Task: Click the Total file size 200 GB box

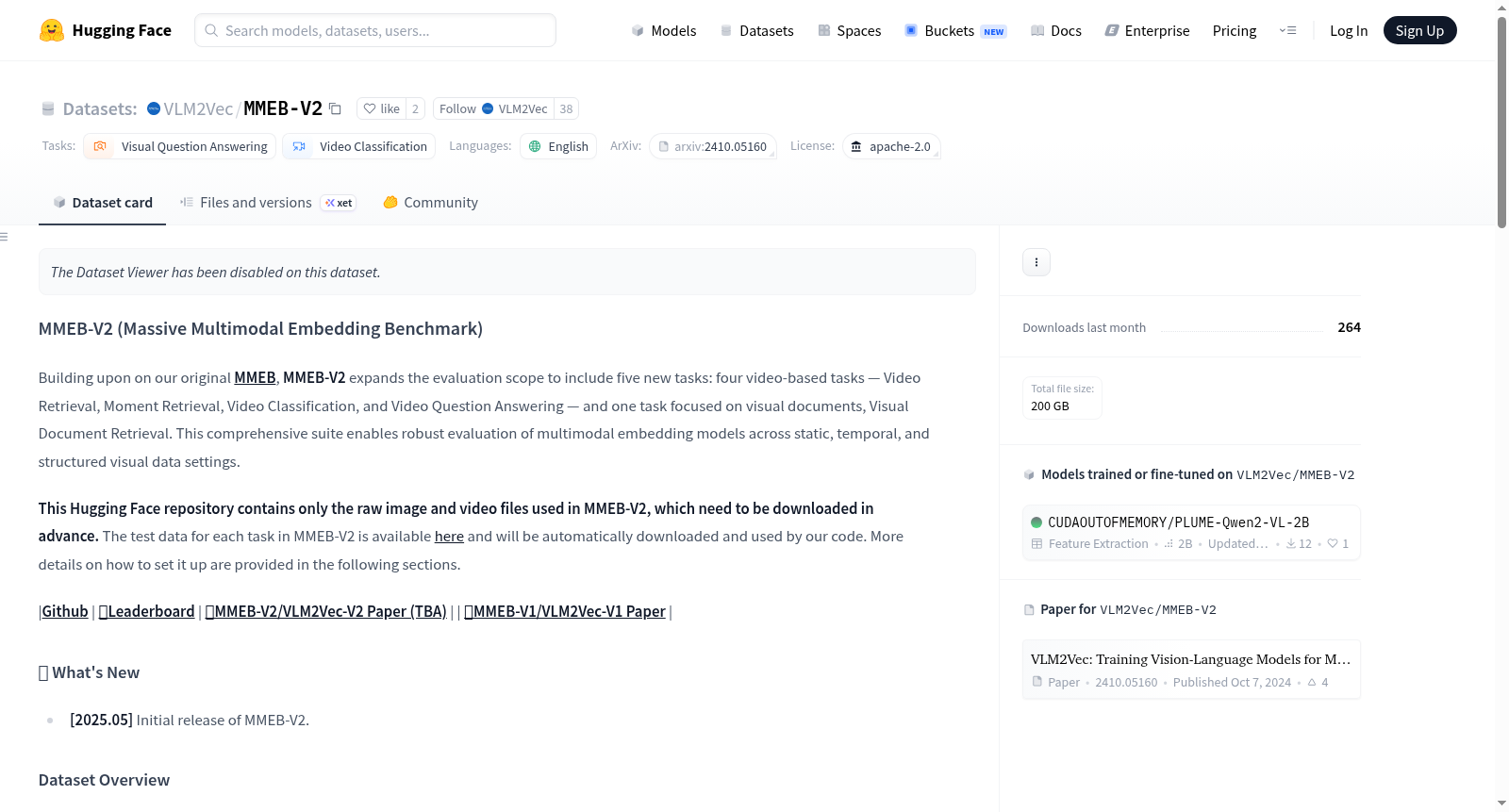Action: click(x=1063, y=398)
